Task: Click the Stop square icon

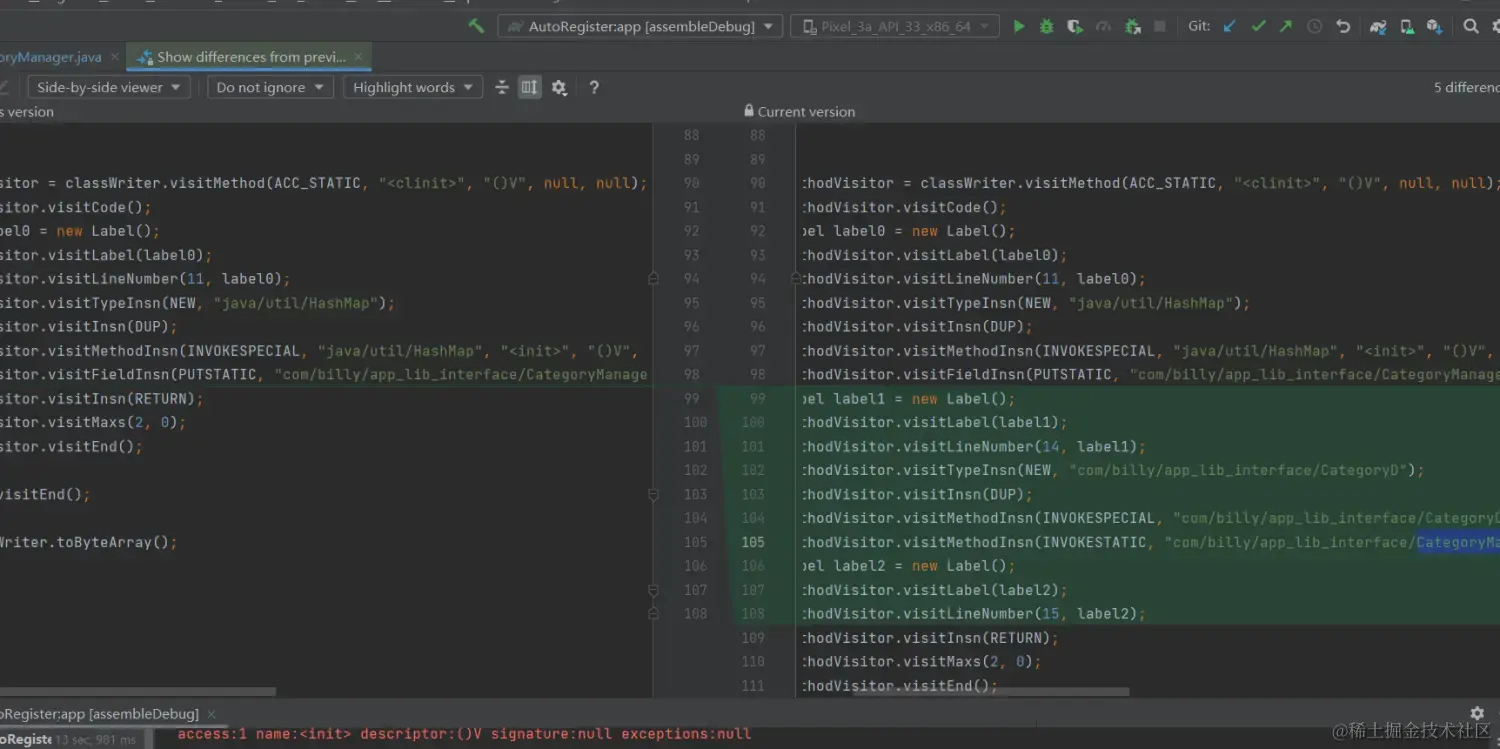Action: click(1160, 26)
